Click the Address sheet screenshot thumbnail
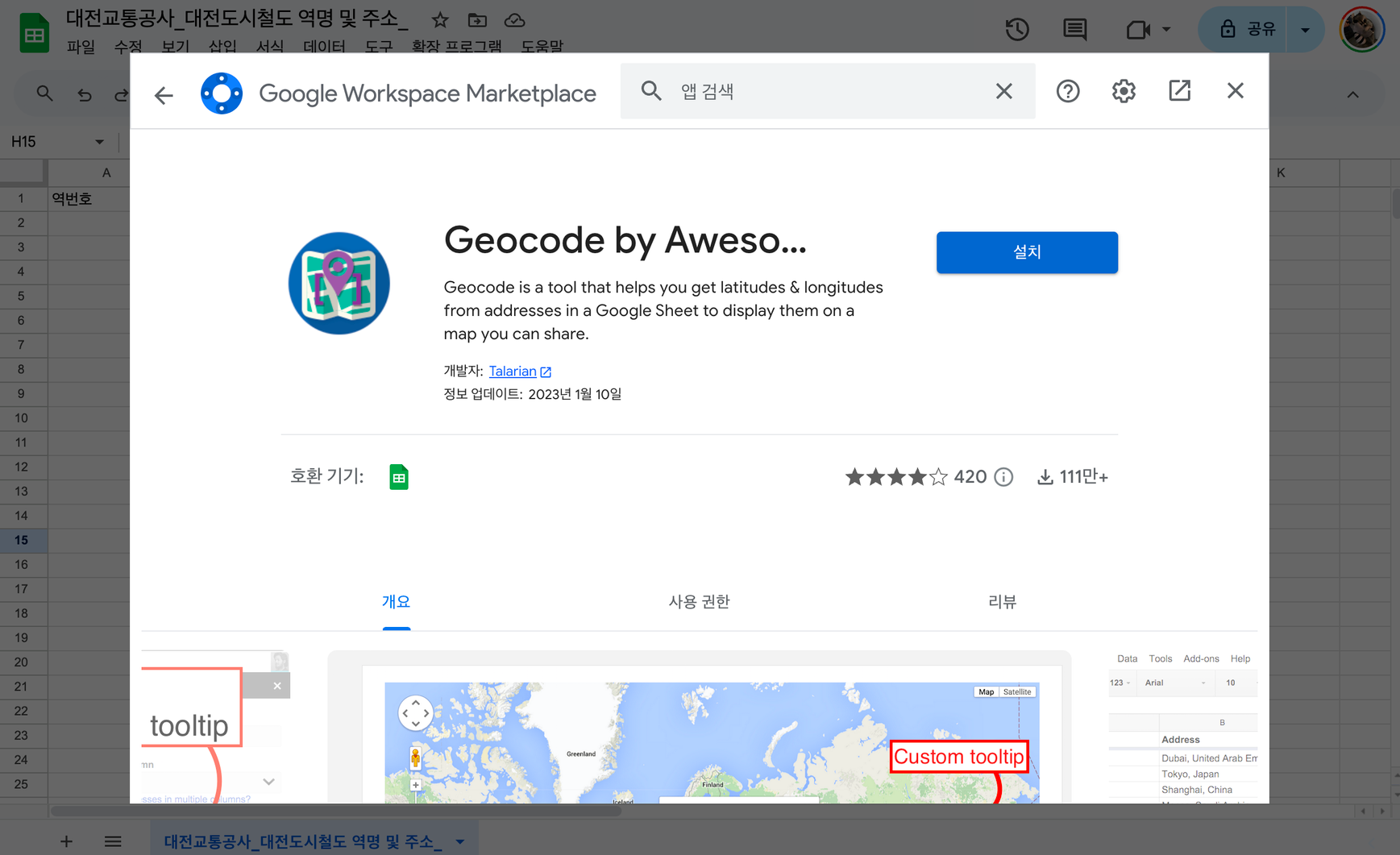 click(1182, 727)
